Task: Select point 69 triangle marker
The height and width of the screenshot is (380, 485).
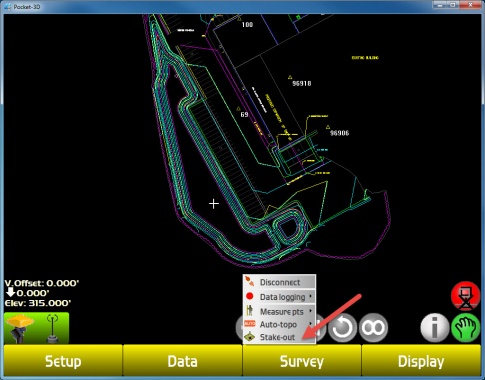Action: tap(238, 109)
